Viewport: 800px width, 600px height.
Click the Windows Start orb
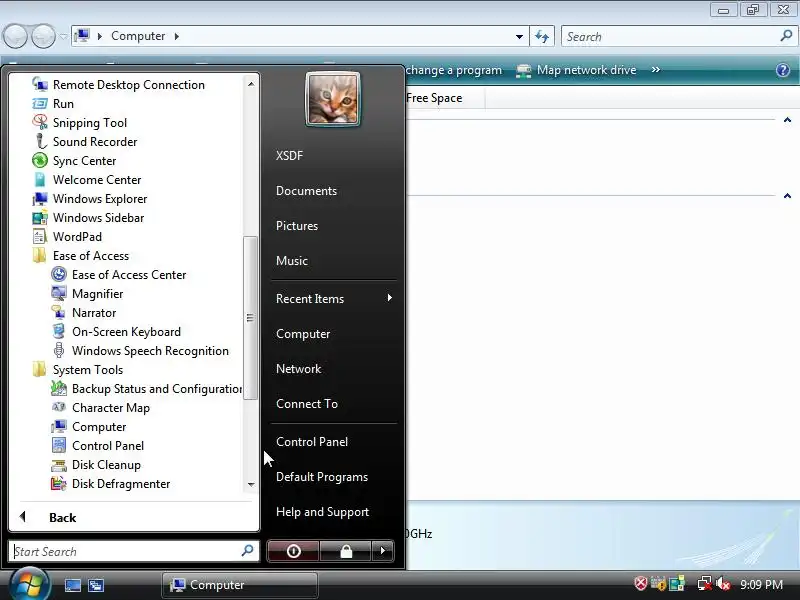click(30, 585)
